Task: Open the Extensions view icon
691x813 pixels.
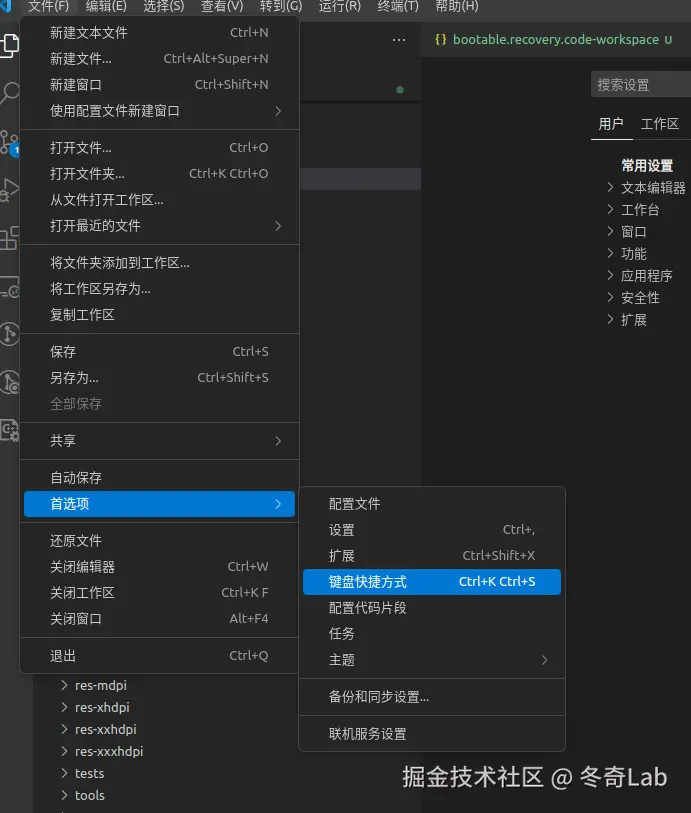Action: coord(9,238)
